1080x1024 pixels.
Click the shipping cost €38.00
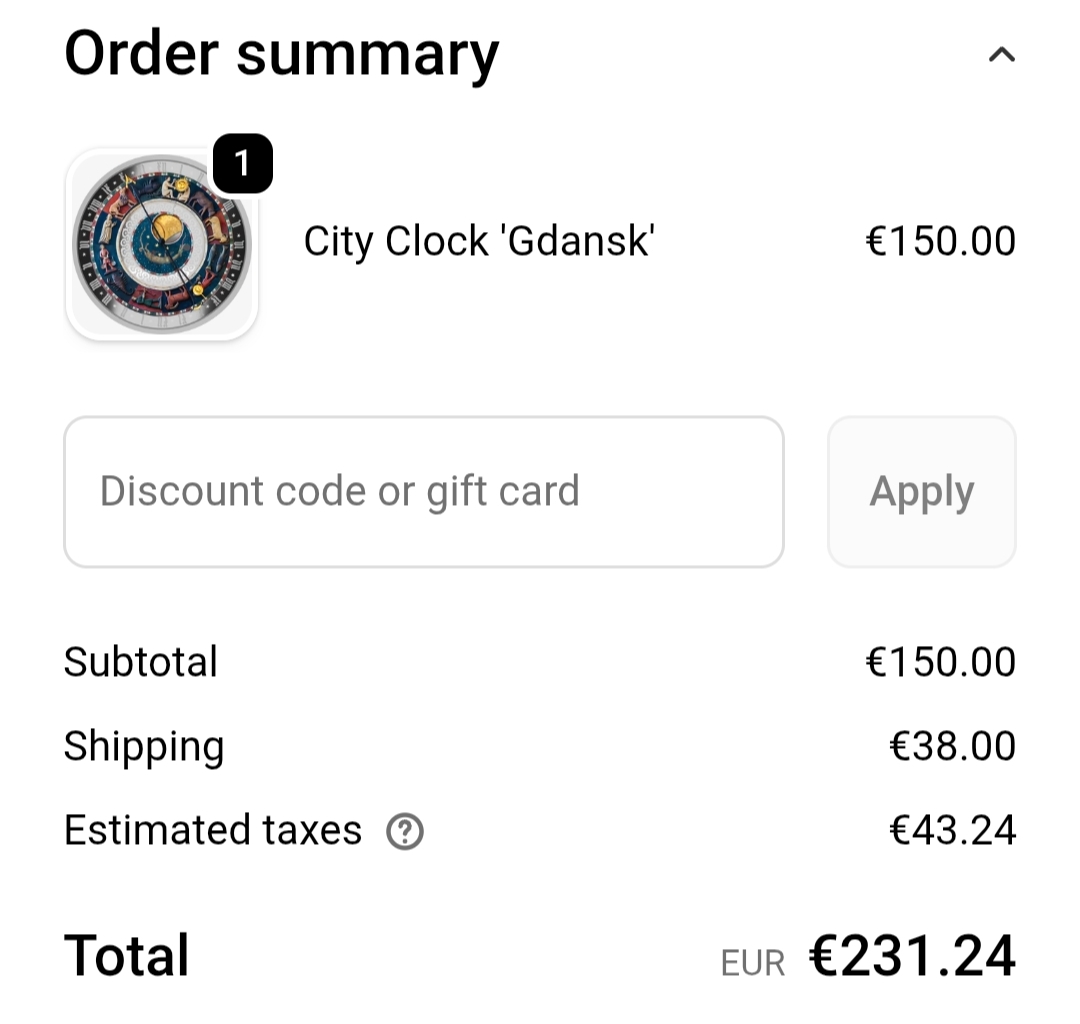pos(952,747)
